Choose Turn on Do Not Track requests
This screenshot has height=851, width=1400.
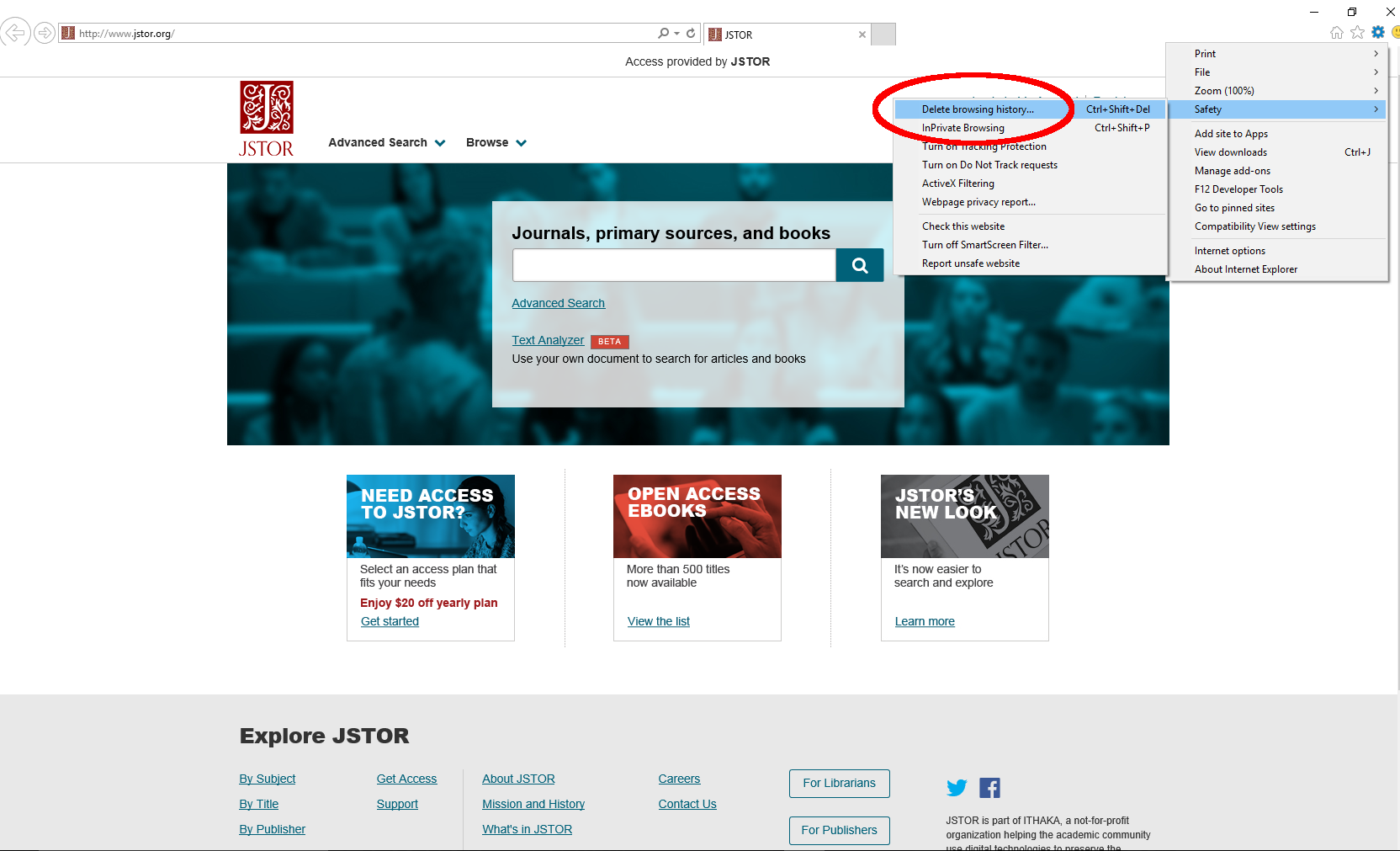click(x=1031, y=165)
